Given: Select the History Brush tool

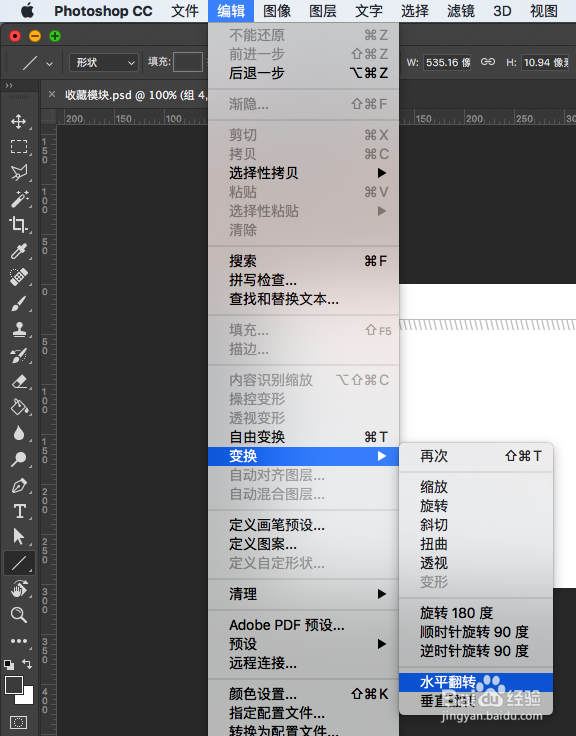Looking at the screenshot, I should (x=19, y=356).
